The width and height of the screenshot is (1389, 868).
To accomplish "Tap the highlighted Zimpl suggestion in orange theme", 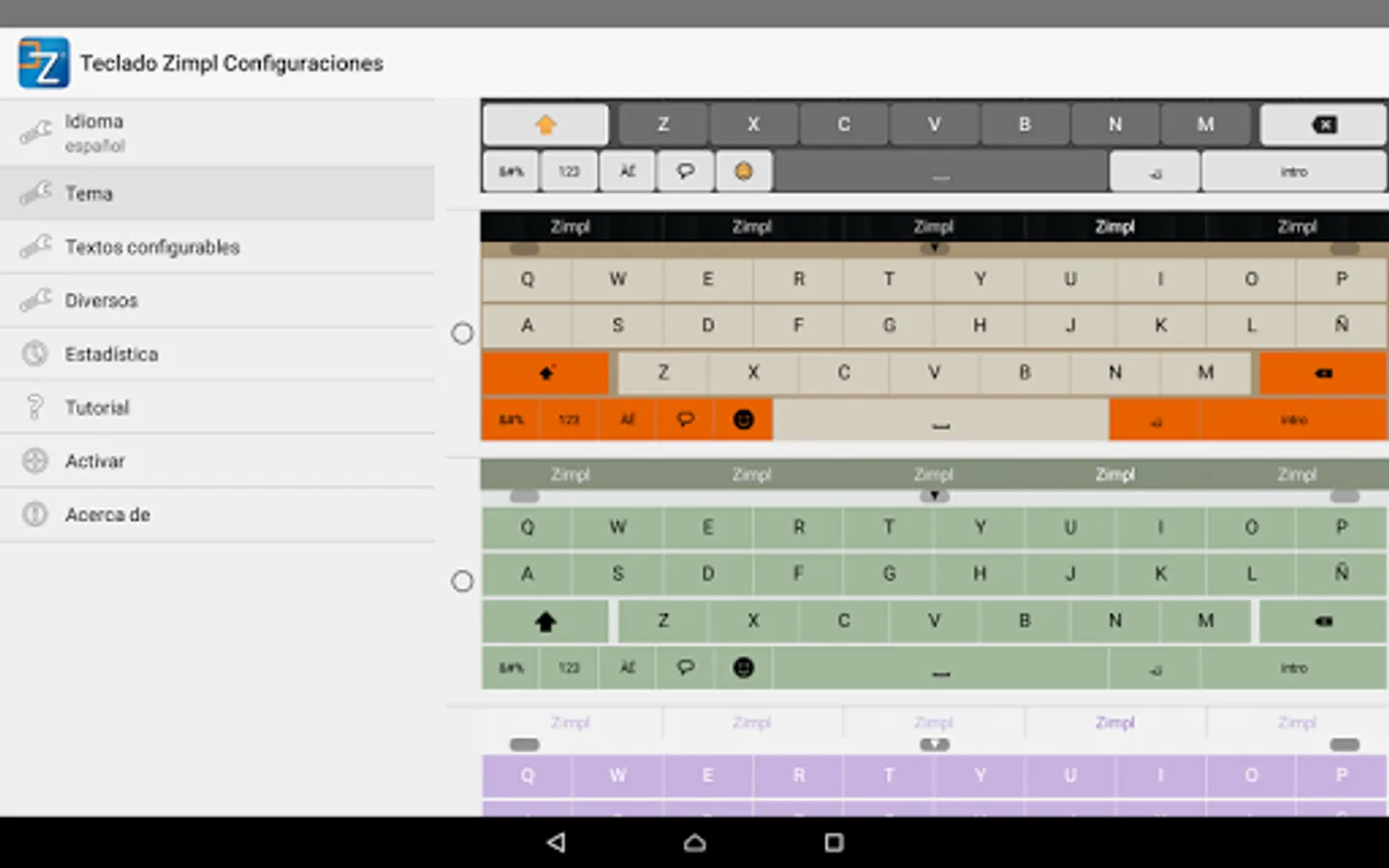I will click(1115, 227).
